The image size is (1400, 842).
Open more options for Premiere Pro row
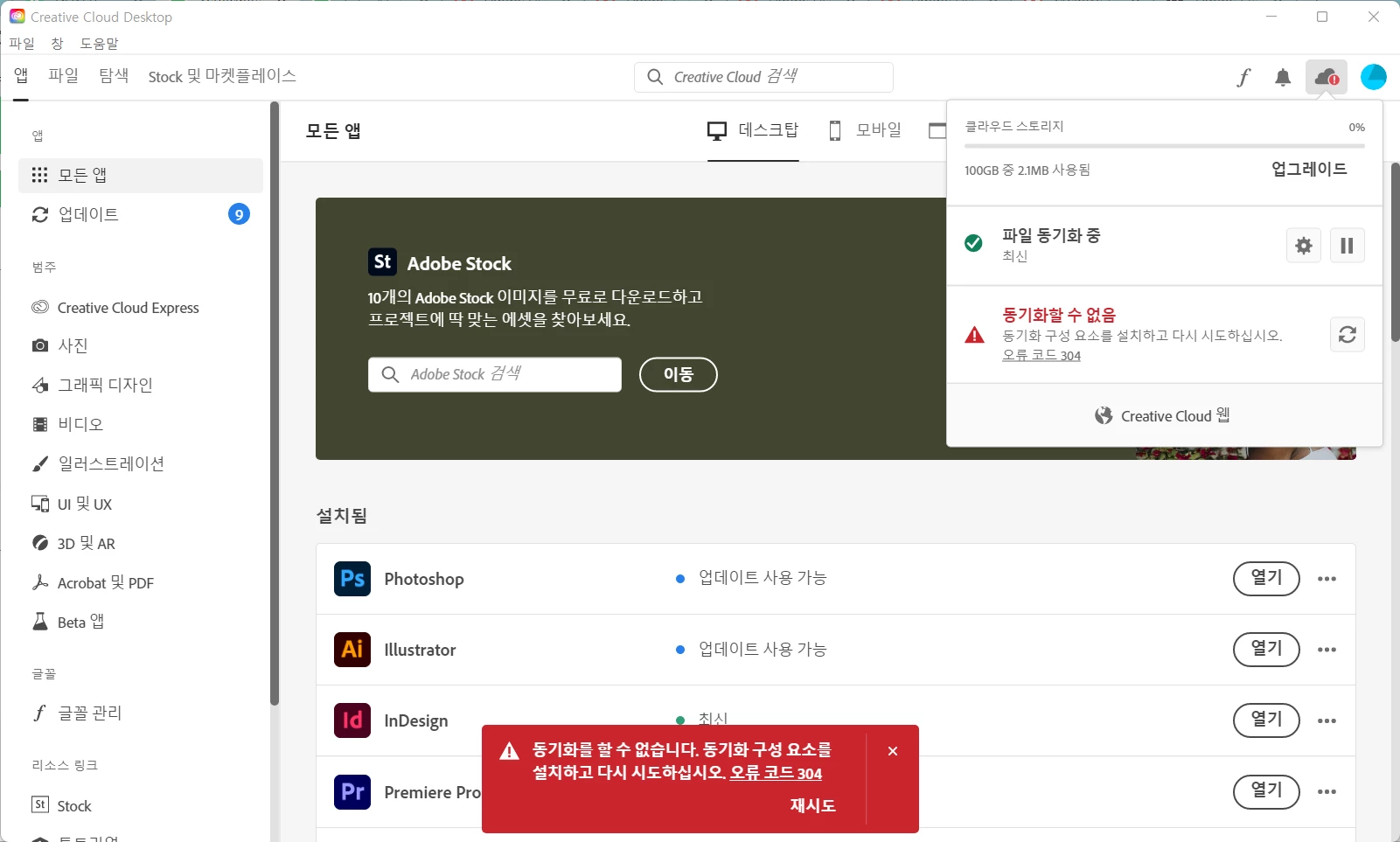1327,792
